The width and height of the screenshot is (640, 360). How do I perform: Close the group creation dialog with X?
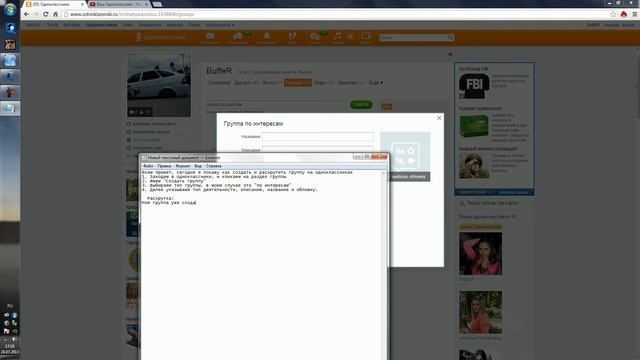[x=439, y=118]
